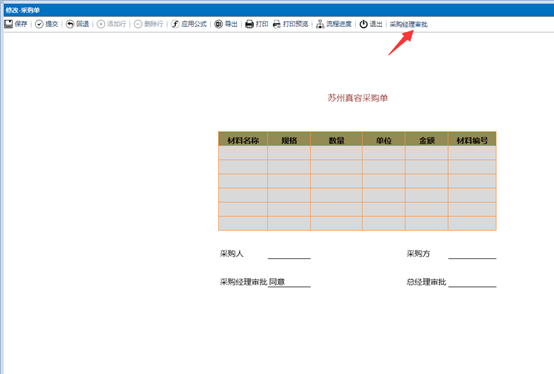View 流程进度 (workflow progress) via its icon
Image resolution: width=554 pixels, height=374 pixels.
pos(320,24)
